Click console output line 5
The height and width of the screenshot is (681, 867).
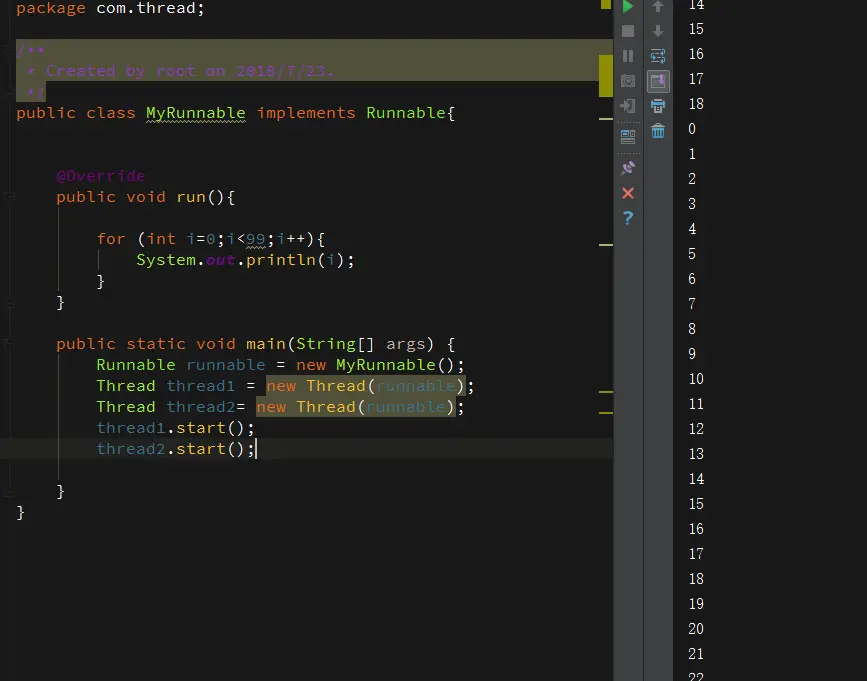coord(692,254)
